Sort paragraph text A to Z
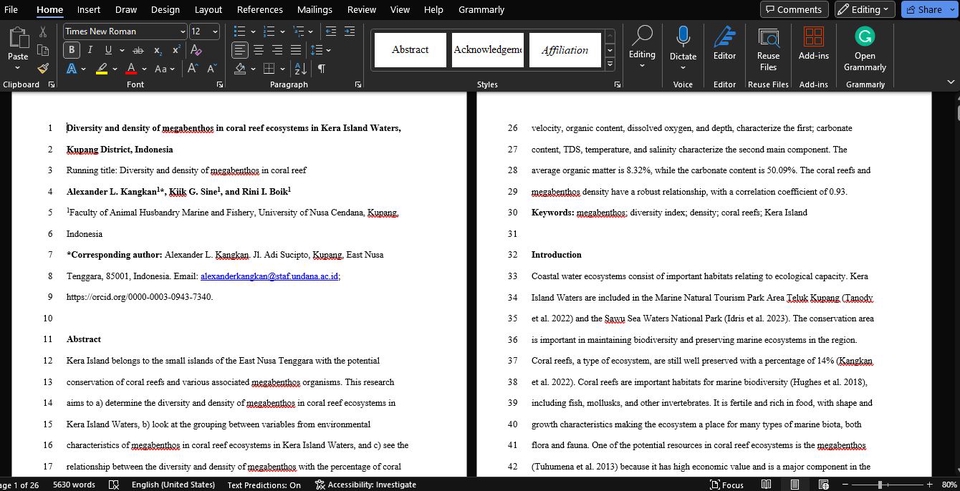960x491 pixels. [301, 69]
